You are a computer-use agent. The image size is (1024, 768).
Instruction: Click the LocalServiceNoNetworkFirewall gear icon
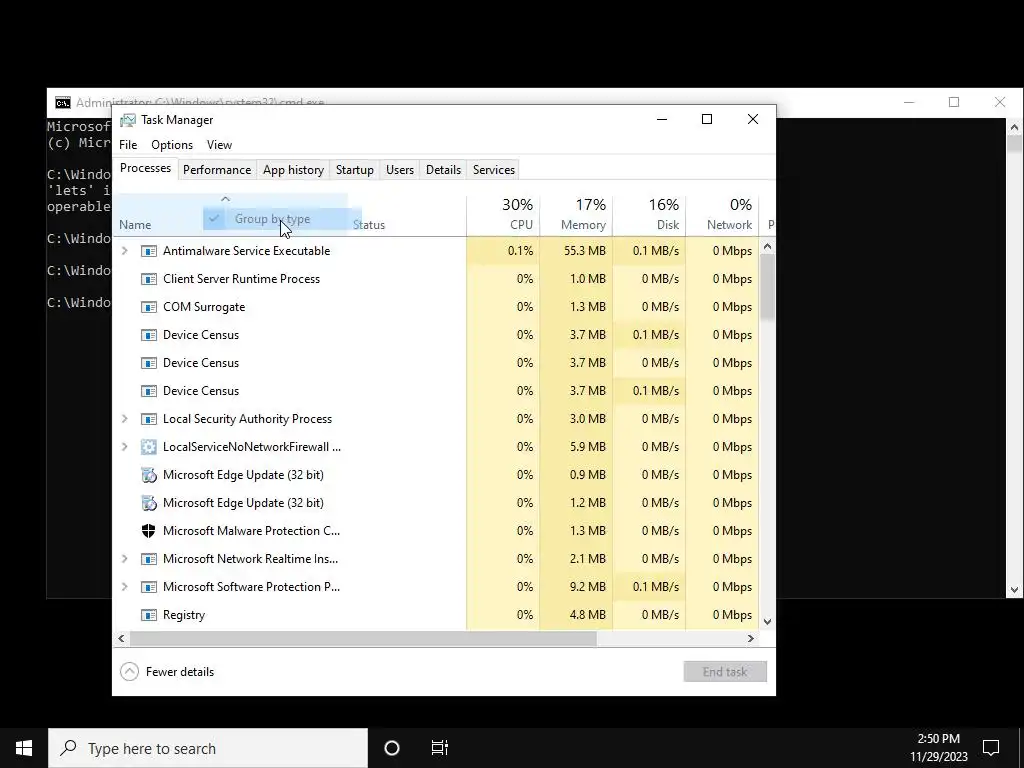coord(149,447)
